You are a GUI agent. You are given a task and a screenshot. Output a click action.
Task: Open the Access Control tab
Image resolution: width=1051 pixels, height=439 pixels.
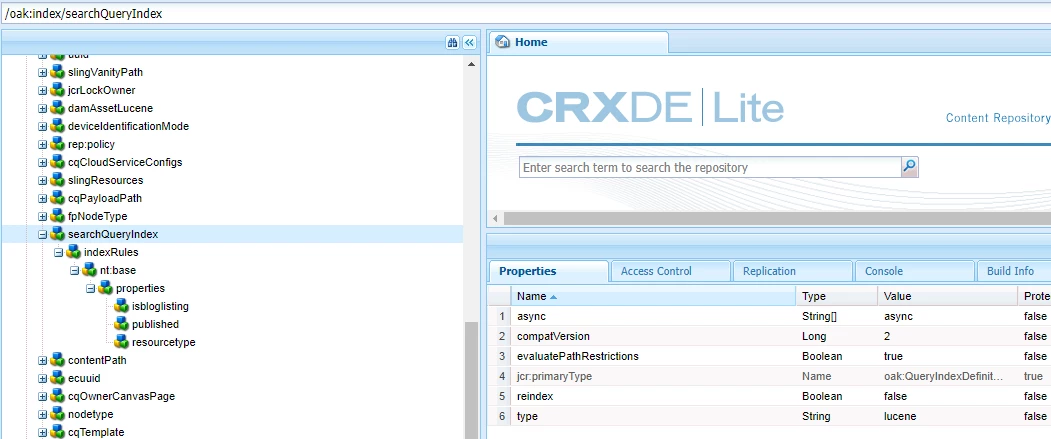(670, 271)
